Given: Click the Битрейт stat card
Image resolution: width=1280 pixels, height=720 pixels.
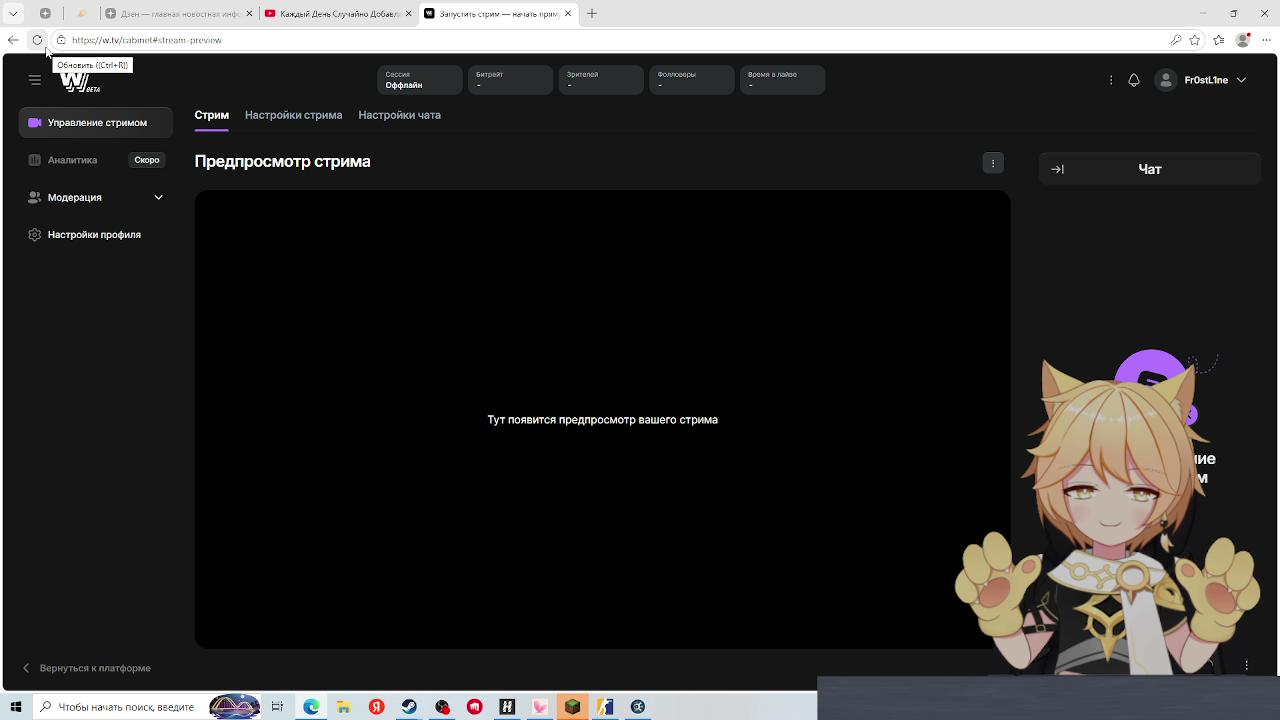Looking at the screenshot, I should [510, 80].
